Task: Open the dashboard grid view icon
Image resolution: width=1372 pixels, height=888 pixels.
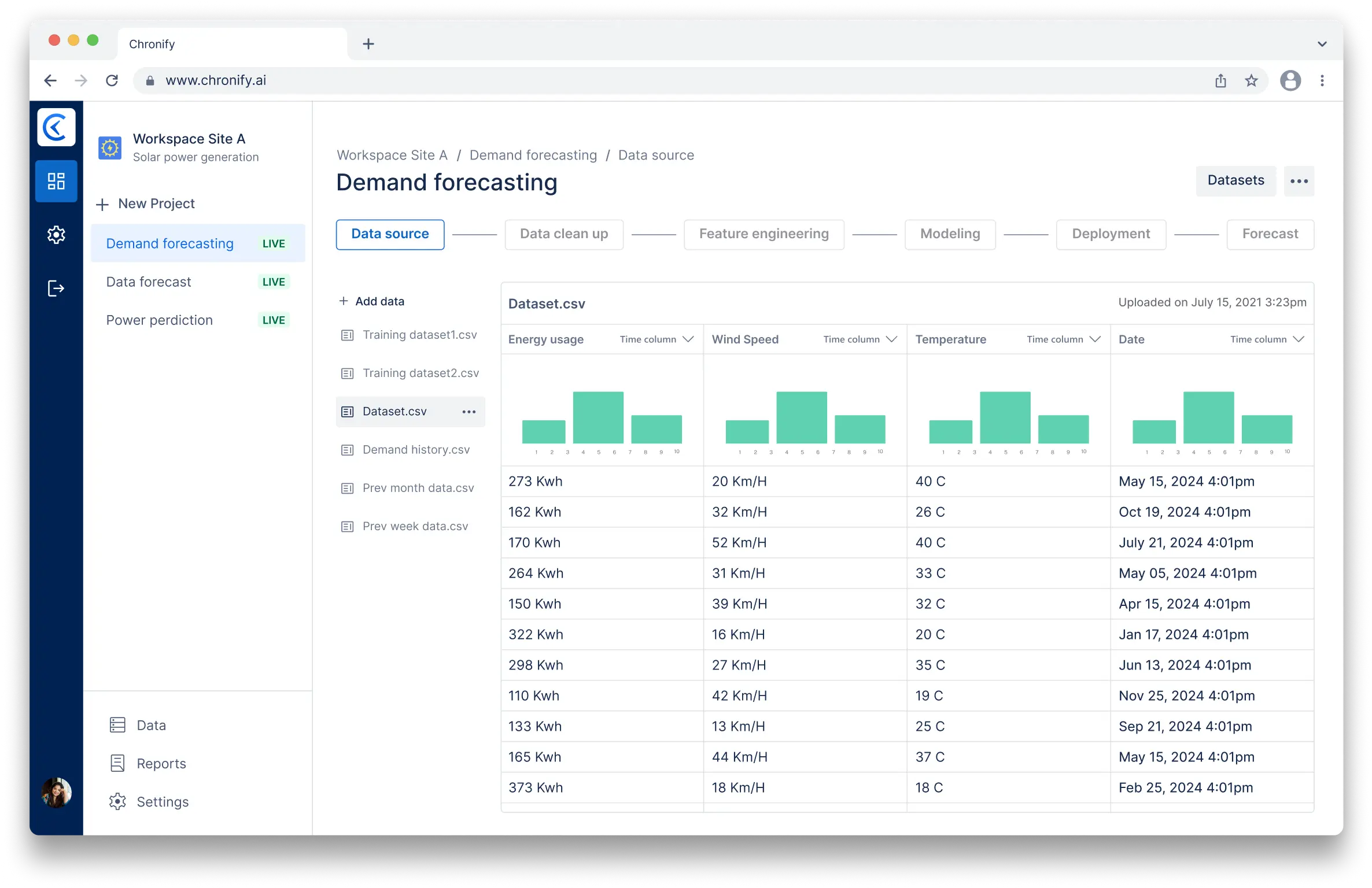Action: [x=57, y=180]
